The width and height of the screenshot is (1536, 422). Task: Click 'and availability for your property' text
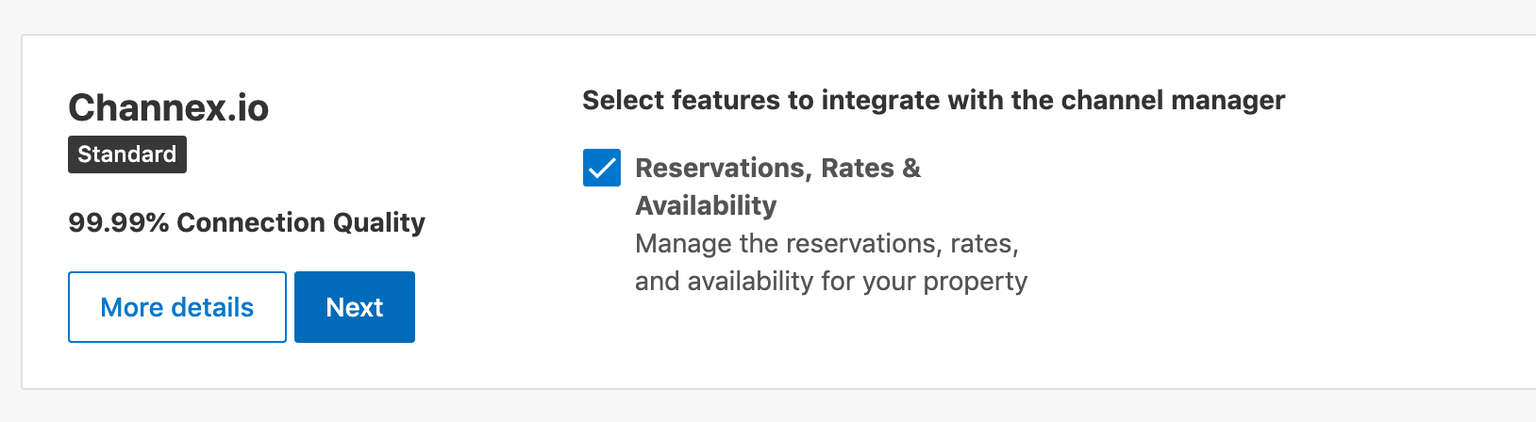pos(831,281)
